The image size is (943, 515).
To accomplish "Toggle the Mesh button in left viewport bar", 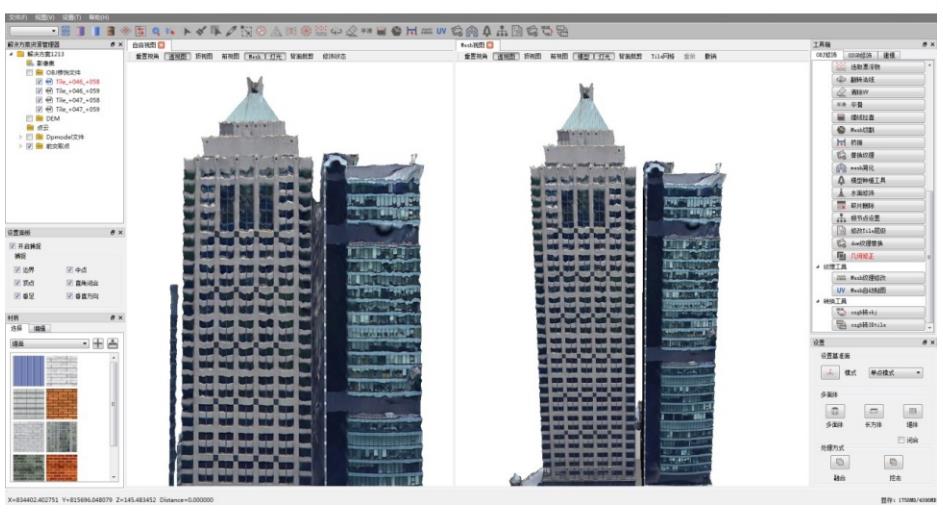I will [x=255, y=57].
